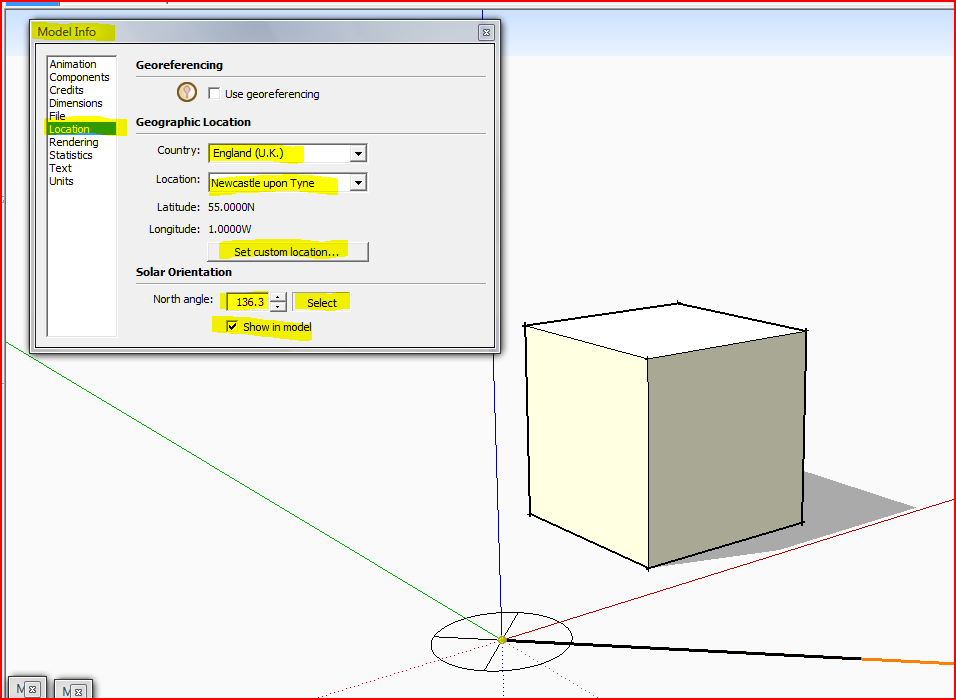Click the North angle value field
The width and height of the screenshot is (956, 700).
[x=248, y=302]
